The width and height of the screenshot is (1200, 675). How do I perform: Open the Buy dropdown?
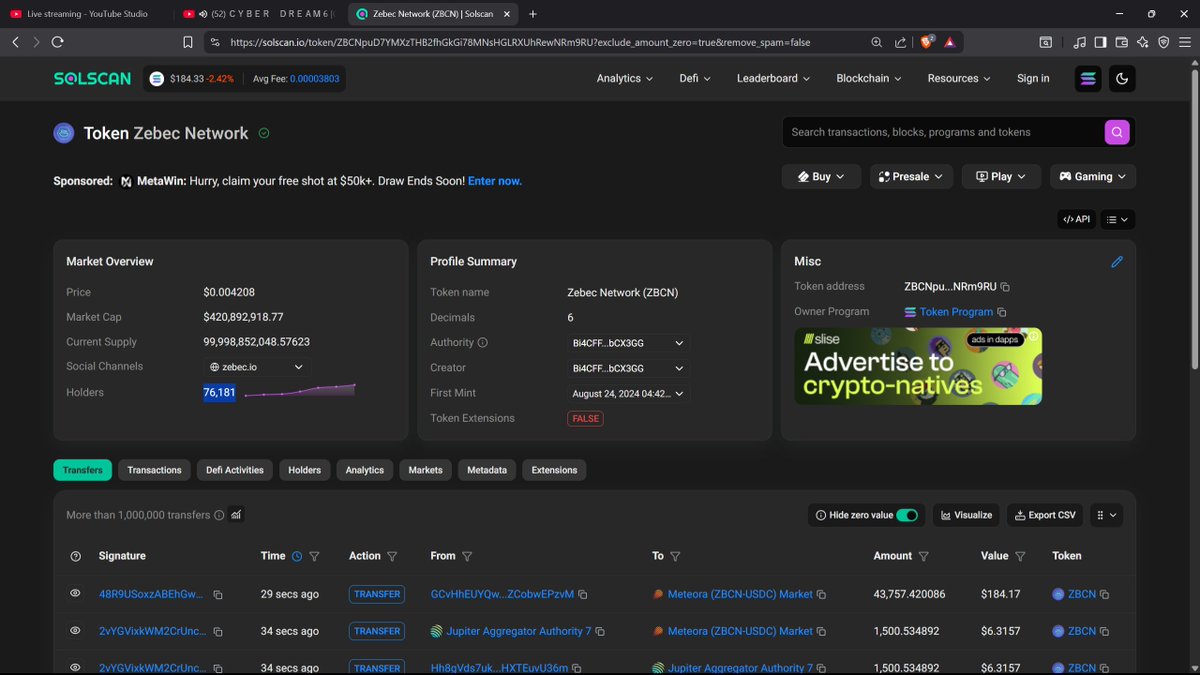pyautogui.click(x=822, y=176)
